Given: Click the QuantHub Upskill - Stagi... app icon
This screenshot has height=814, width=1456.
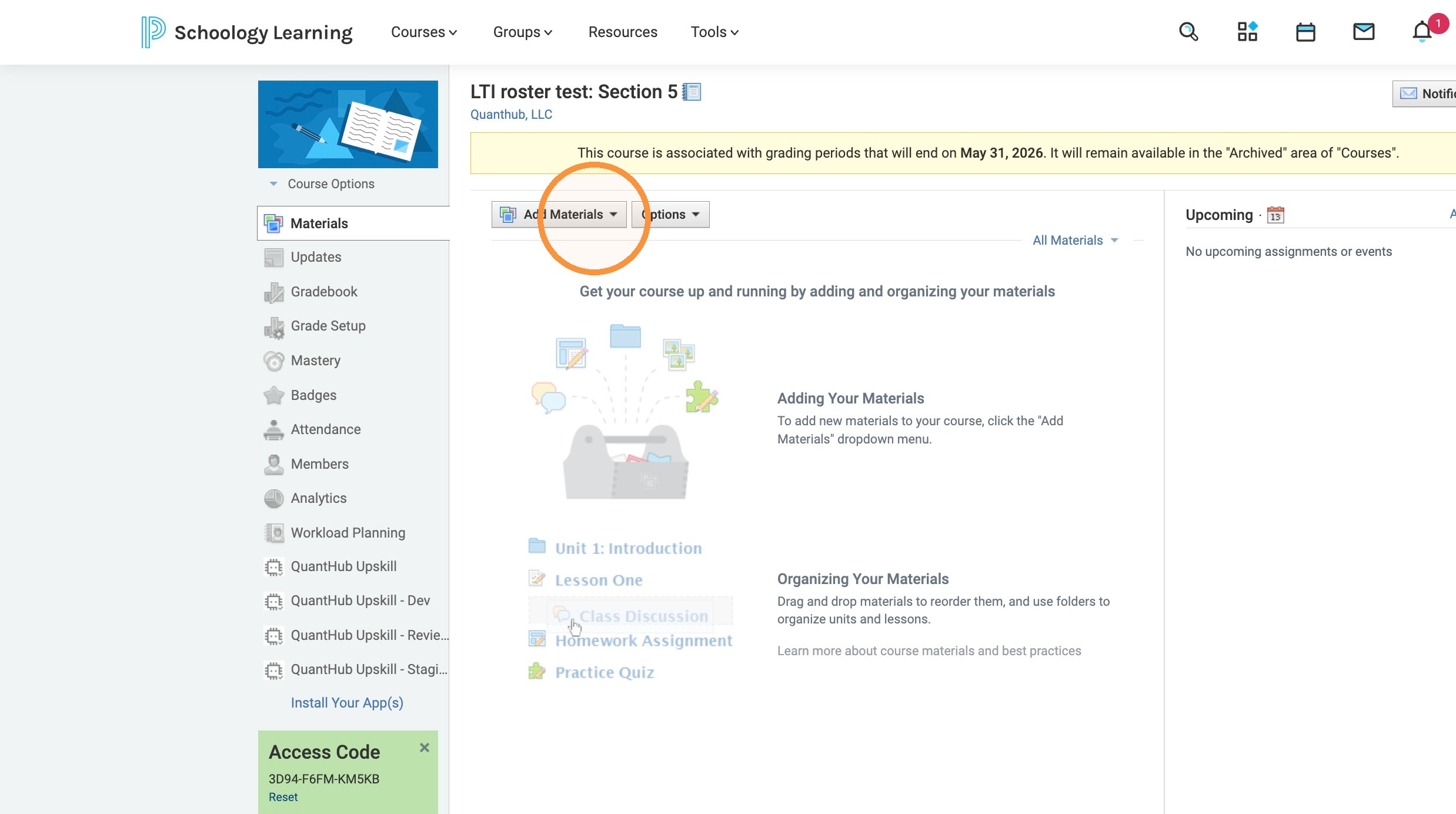Looking at the screenshot, I should (273, 670).
